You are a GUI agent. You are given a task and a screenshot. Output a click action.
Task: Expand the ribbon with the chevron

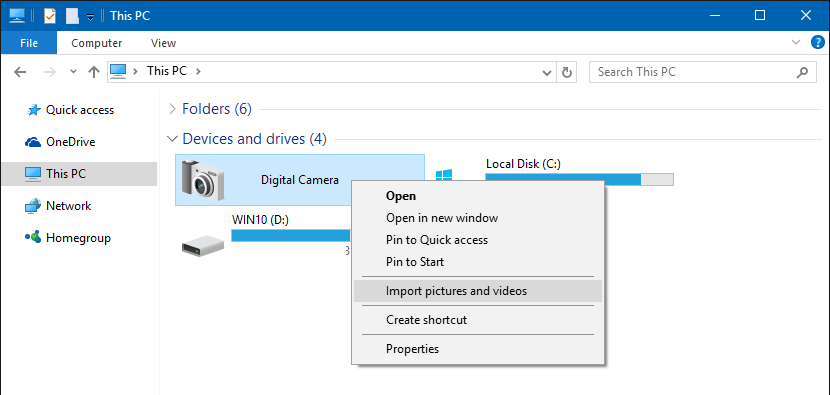point(796,42)
